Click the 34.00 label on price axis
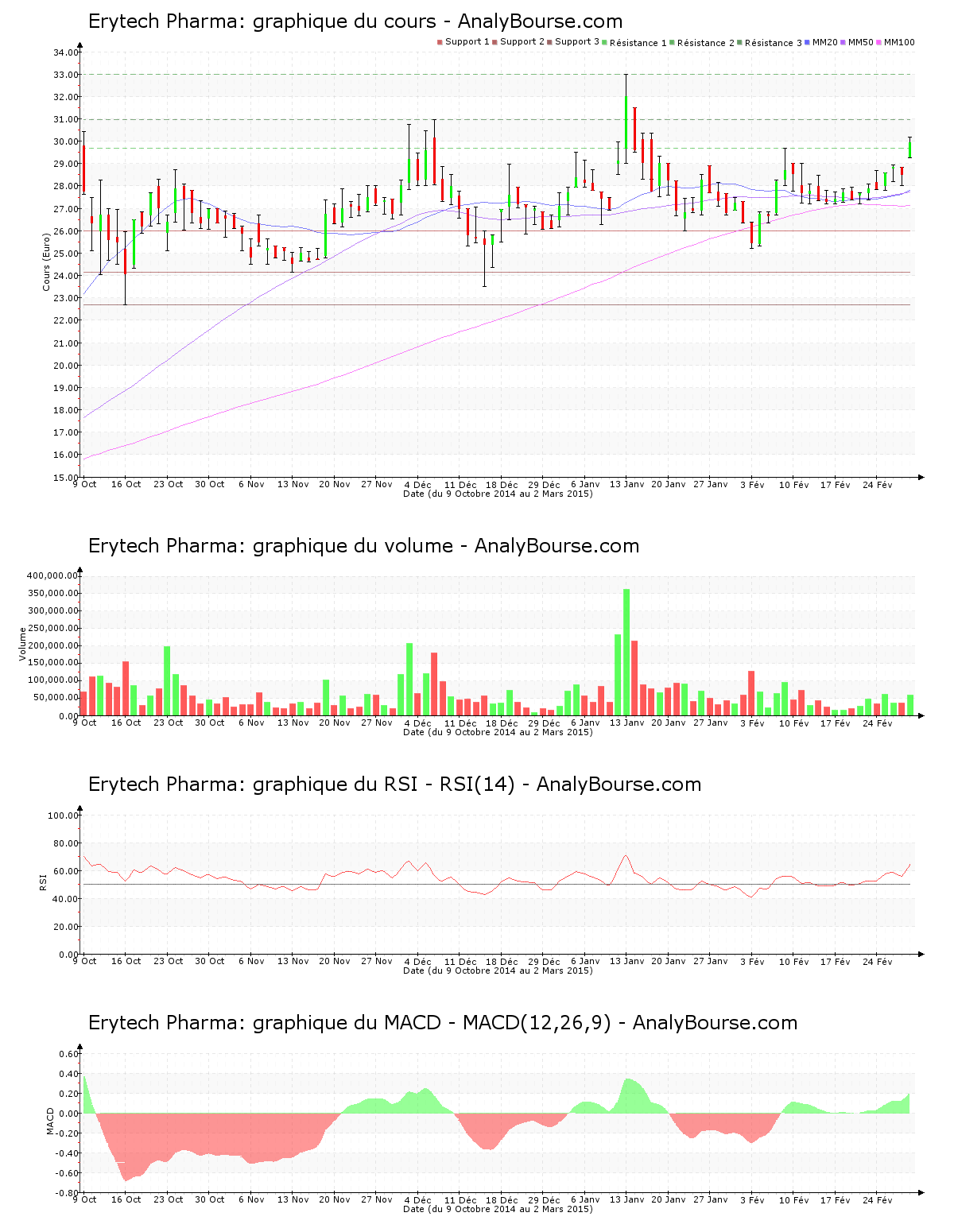The width and height of the screenshot is (954, 1232). (65, 52)
